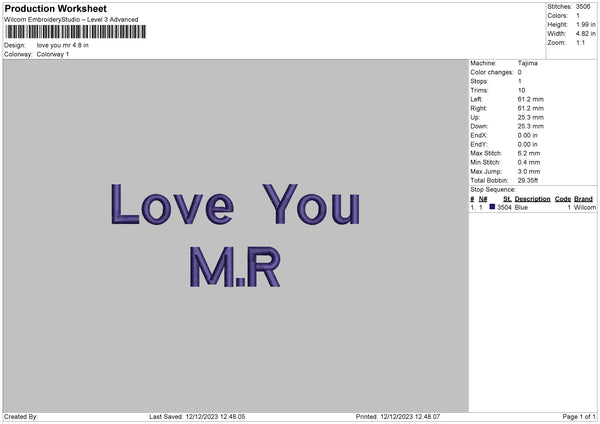Viewport: 600px width, 424px height.
Task: Click the Description column header
Action: point(532,199)
